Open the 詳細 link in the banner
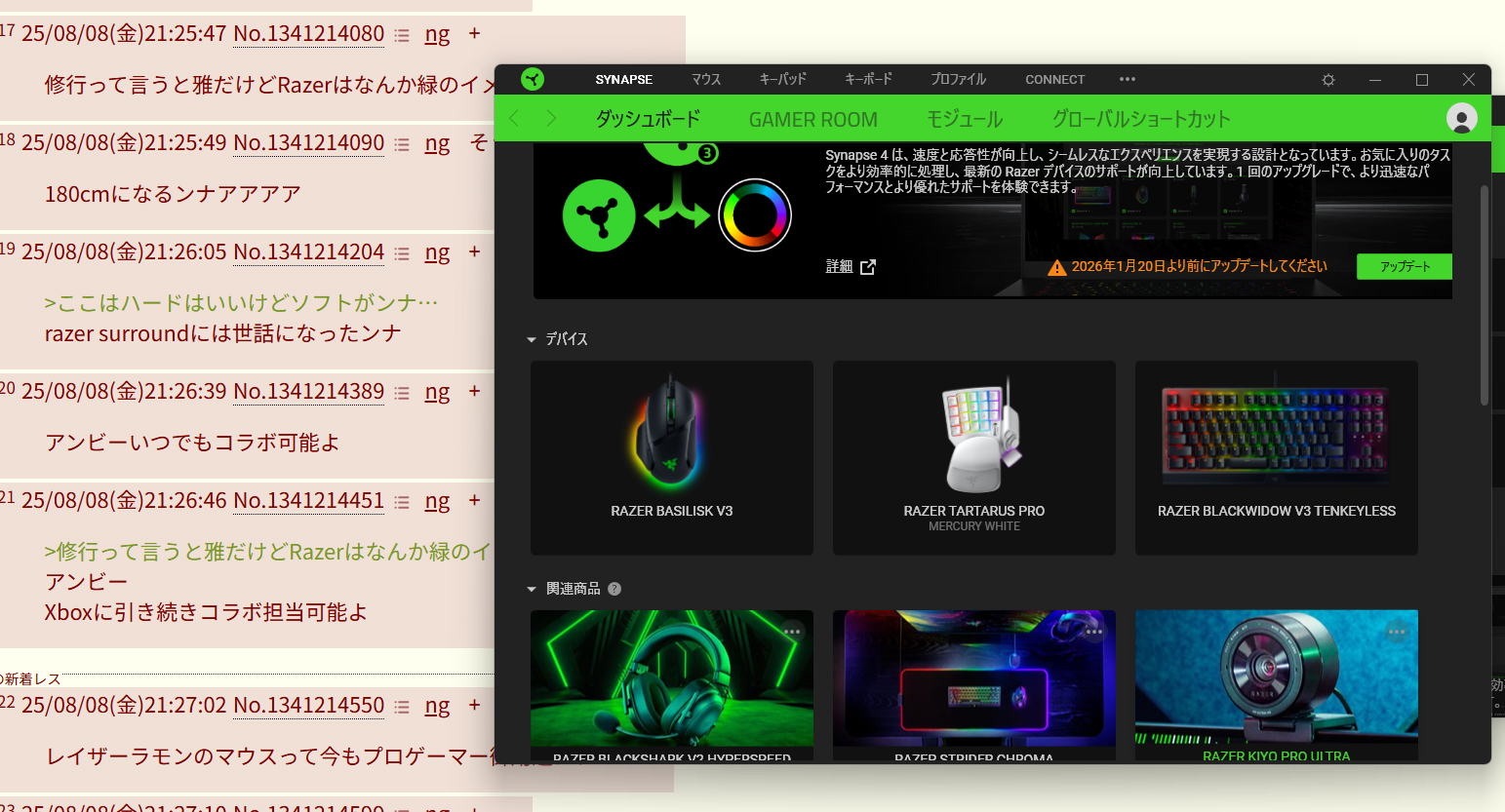This screenshot has width=1505, height=812. point(839,266)
